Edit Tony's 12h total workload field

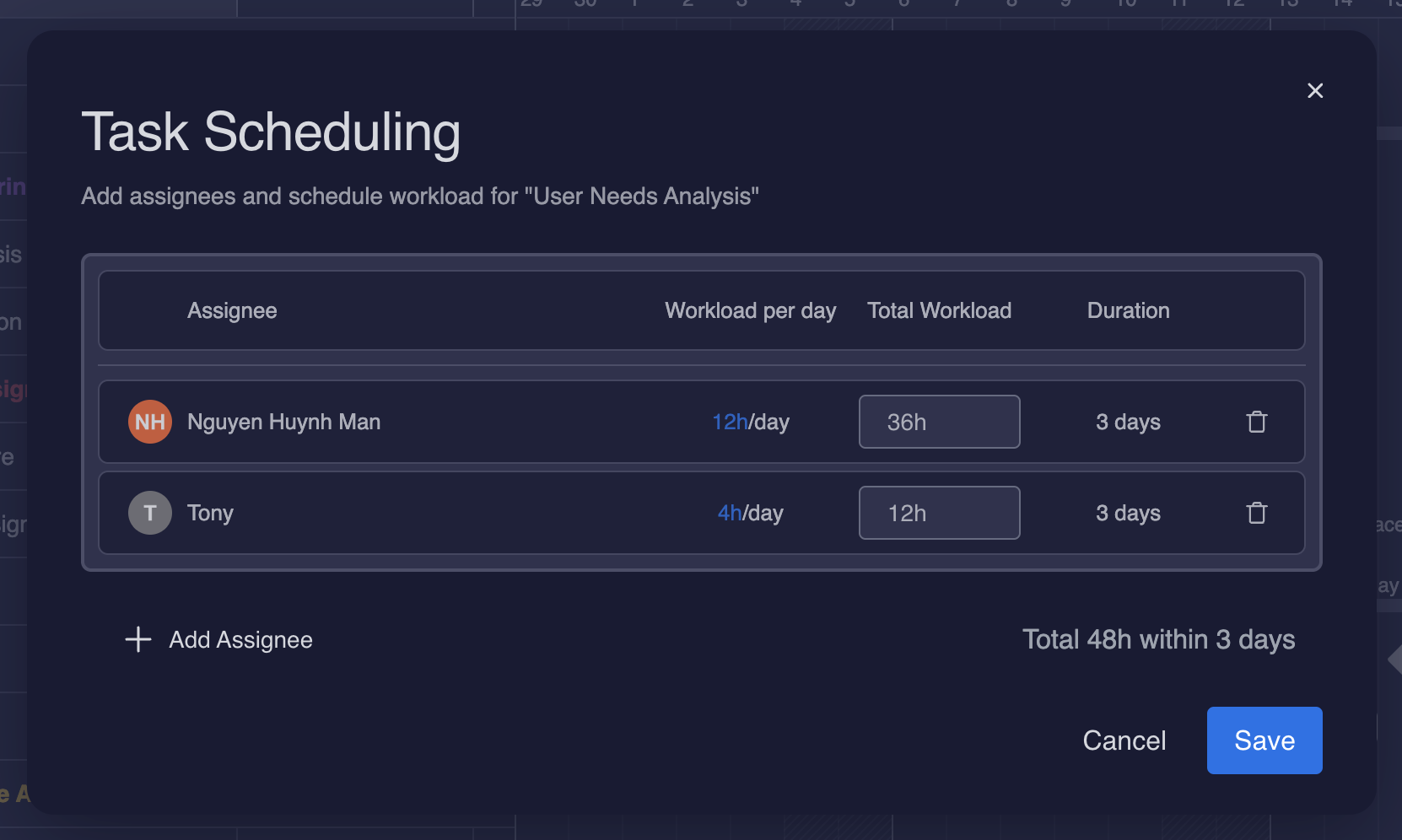(x=939, y=513)
